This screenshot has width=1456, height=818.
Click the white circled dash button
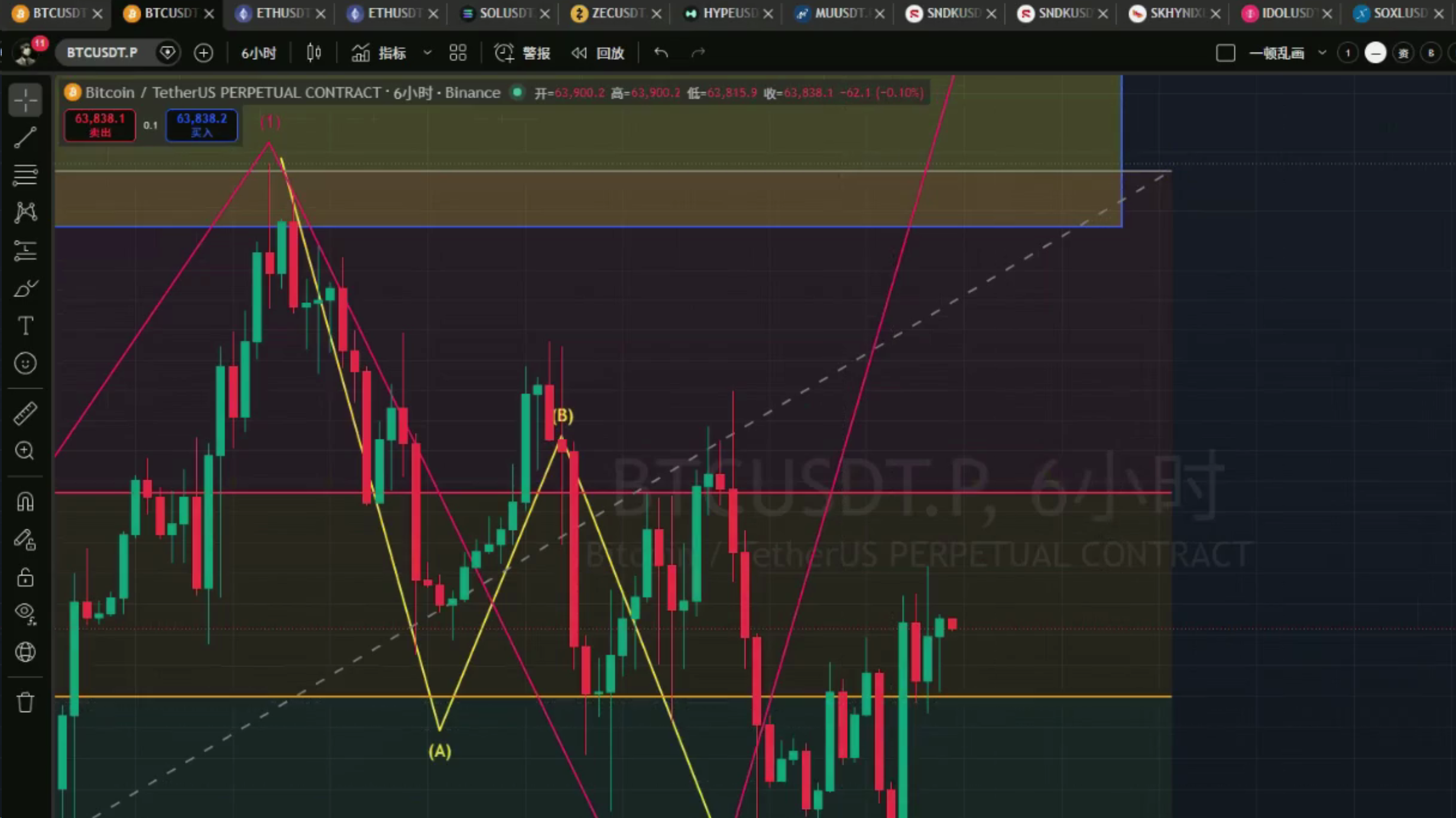coord(1376,53)
